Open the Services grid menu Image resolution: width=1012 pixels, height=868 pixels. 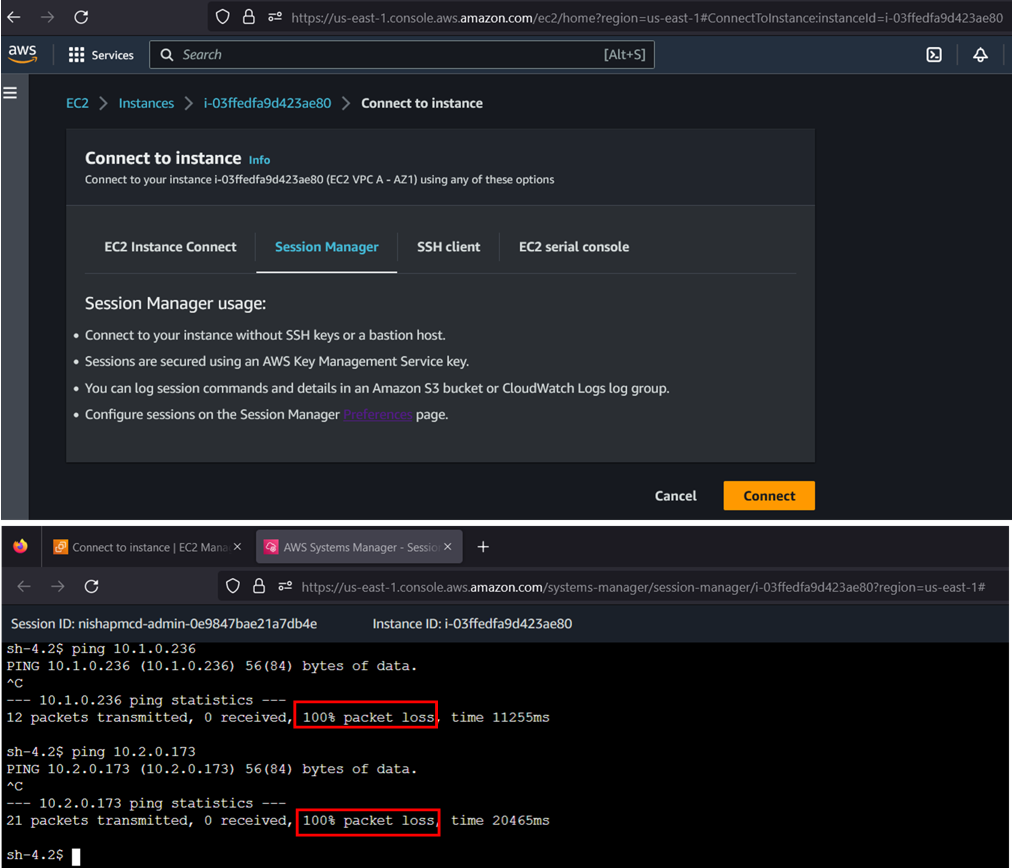(101, 55)
